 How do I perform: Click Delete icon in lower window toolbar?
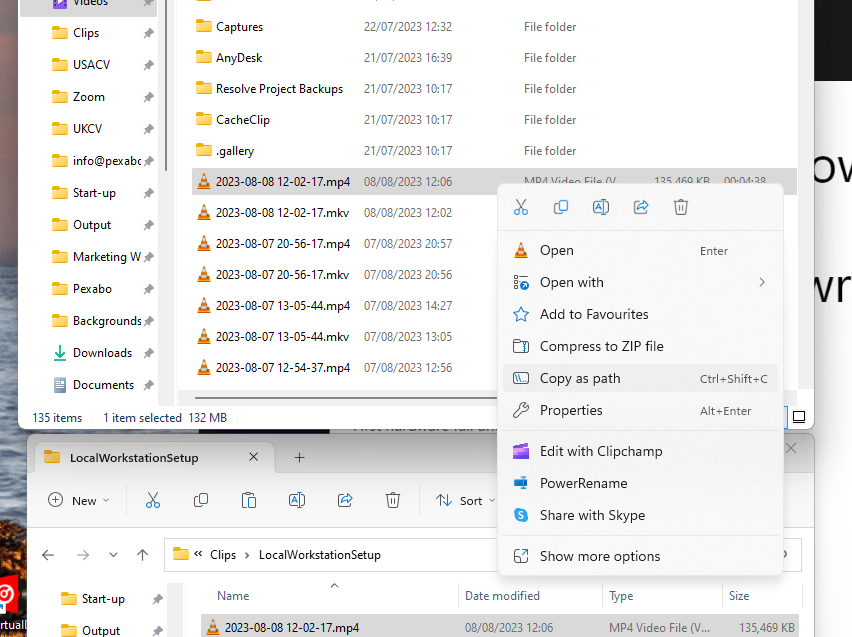click(x=393, y=501)
